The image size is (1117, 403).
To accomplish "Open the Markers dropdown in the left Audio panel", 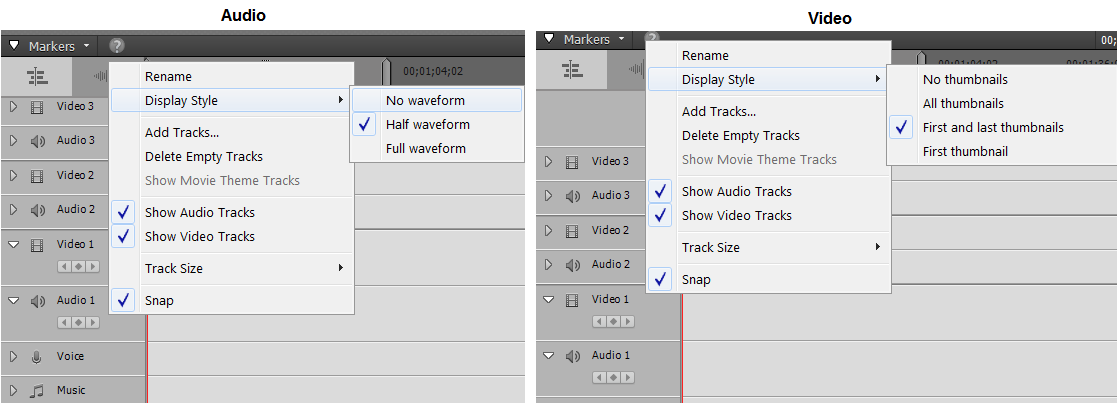I will tap(88, 46).
